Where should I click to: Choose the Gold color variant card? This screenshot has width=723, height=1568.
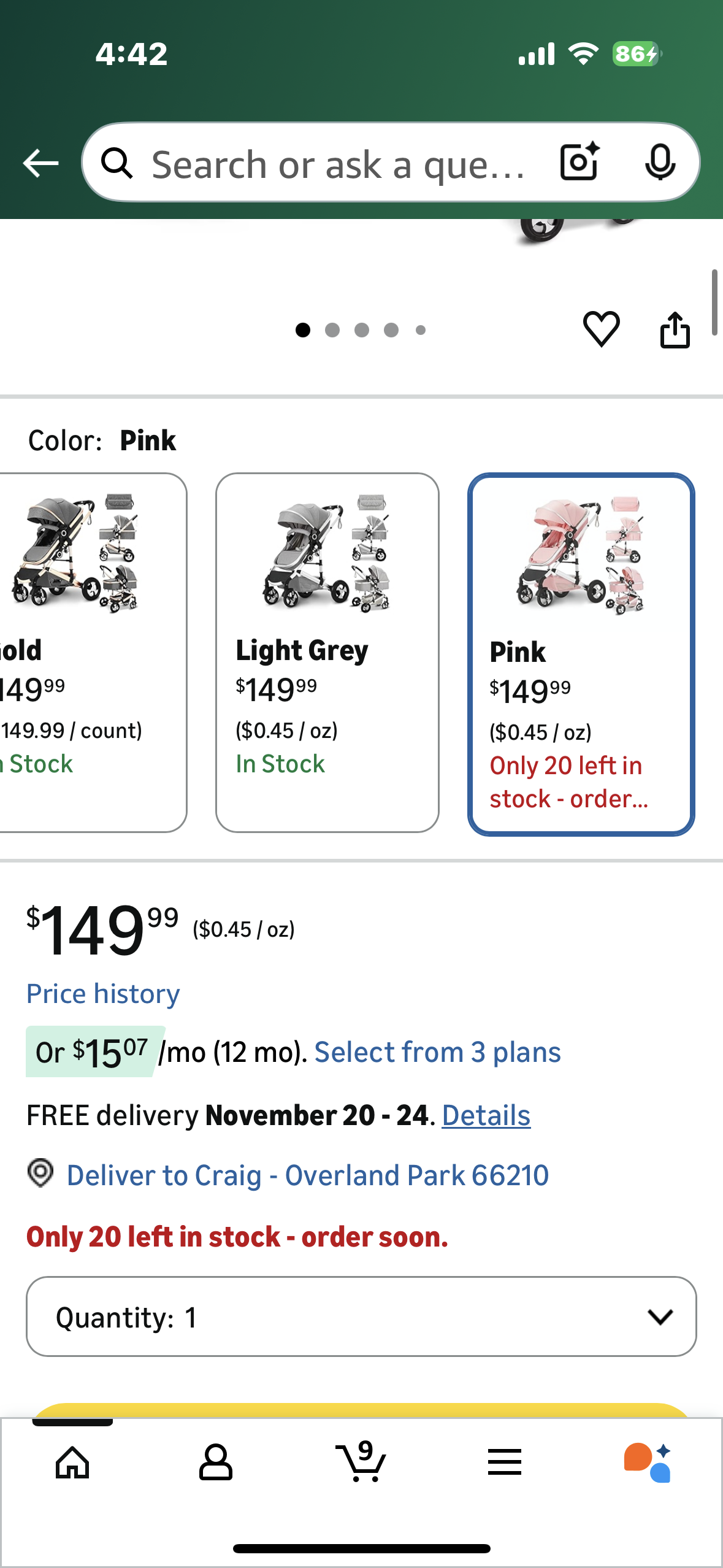coord(86,652)
